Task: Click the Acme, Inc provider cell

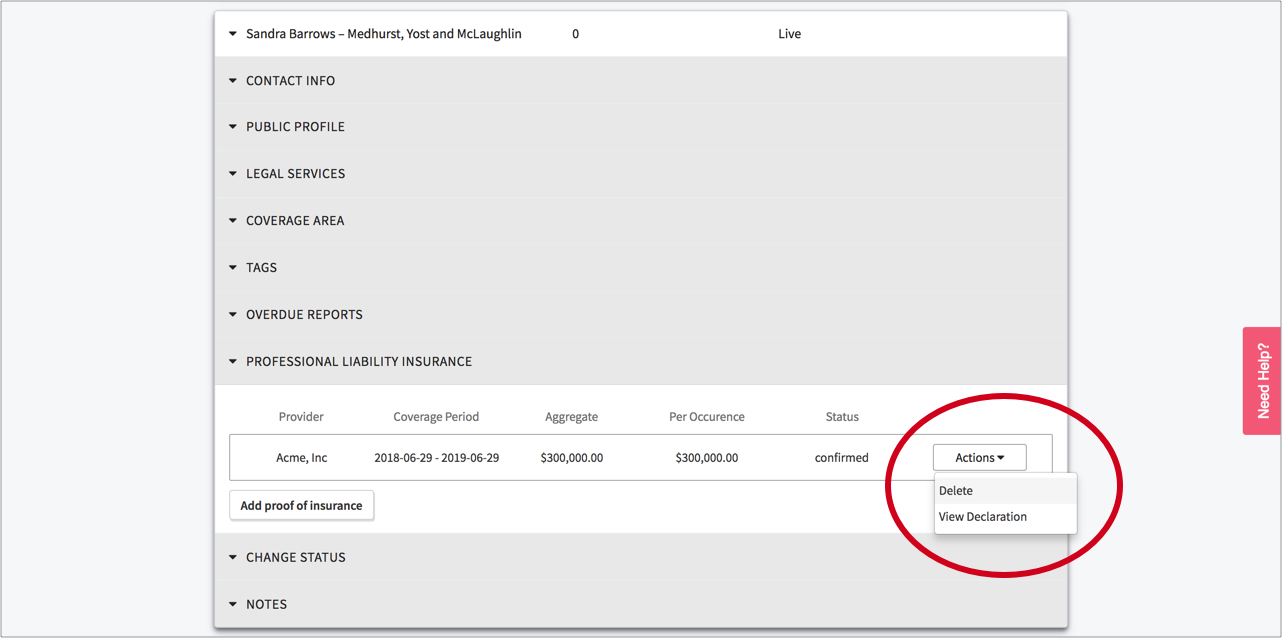Action: coord(301,458)
